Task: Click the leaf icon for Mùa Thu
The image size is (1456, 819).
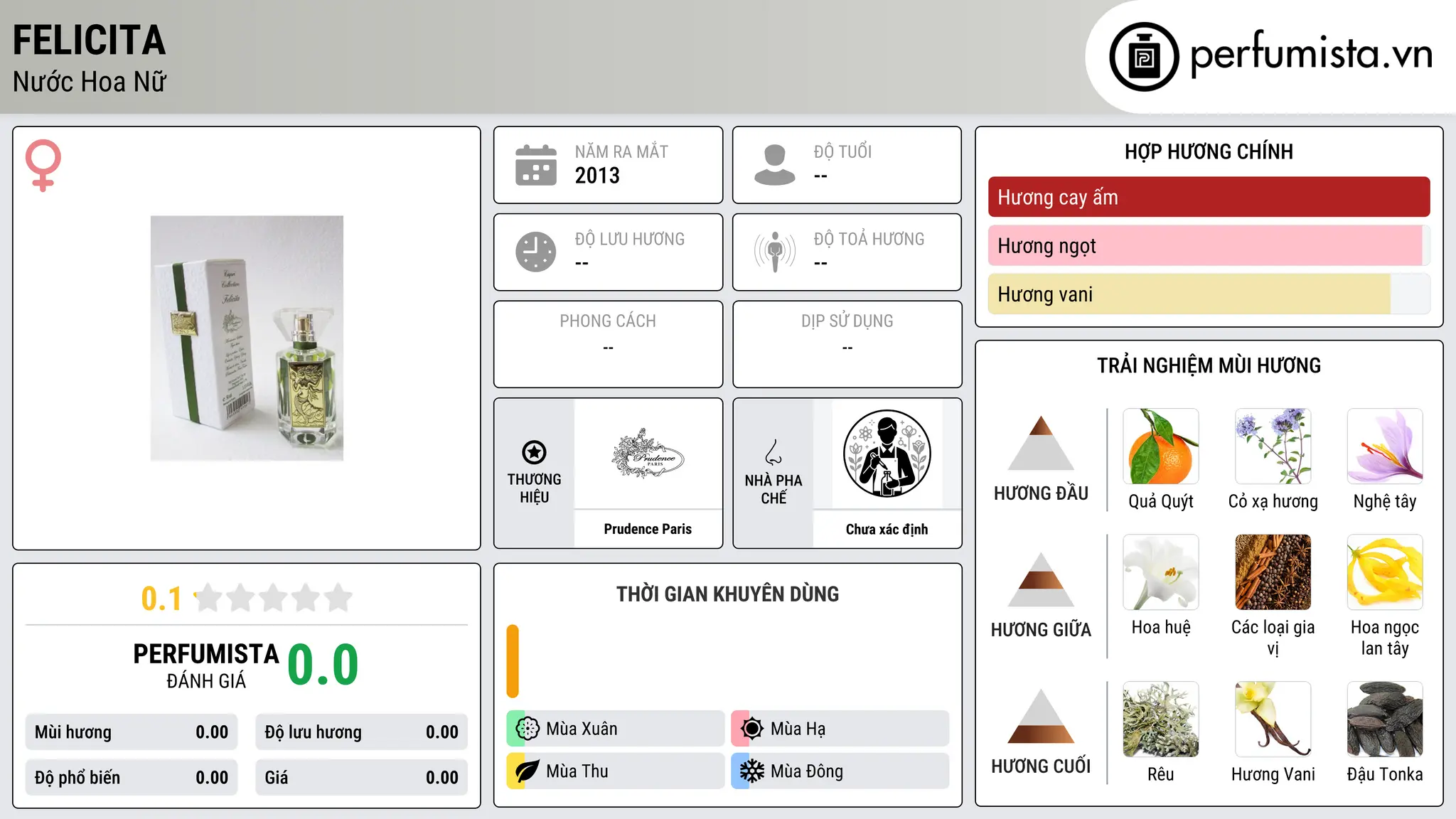Action: [528, 771]
